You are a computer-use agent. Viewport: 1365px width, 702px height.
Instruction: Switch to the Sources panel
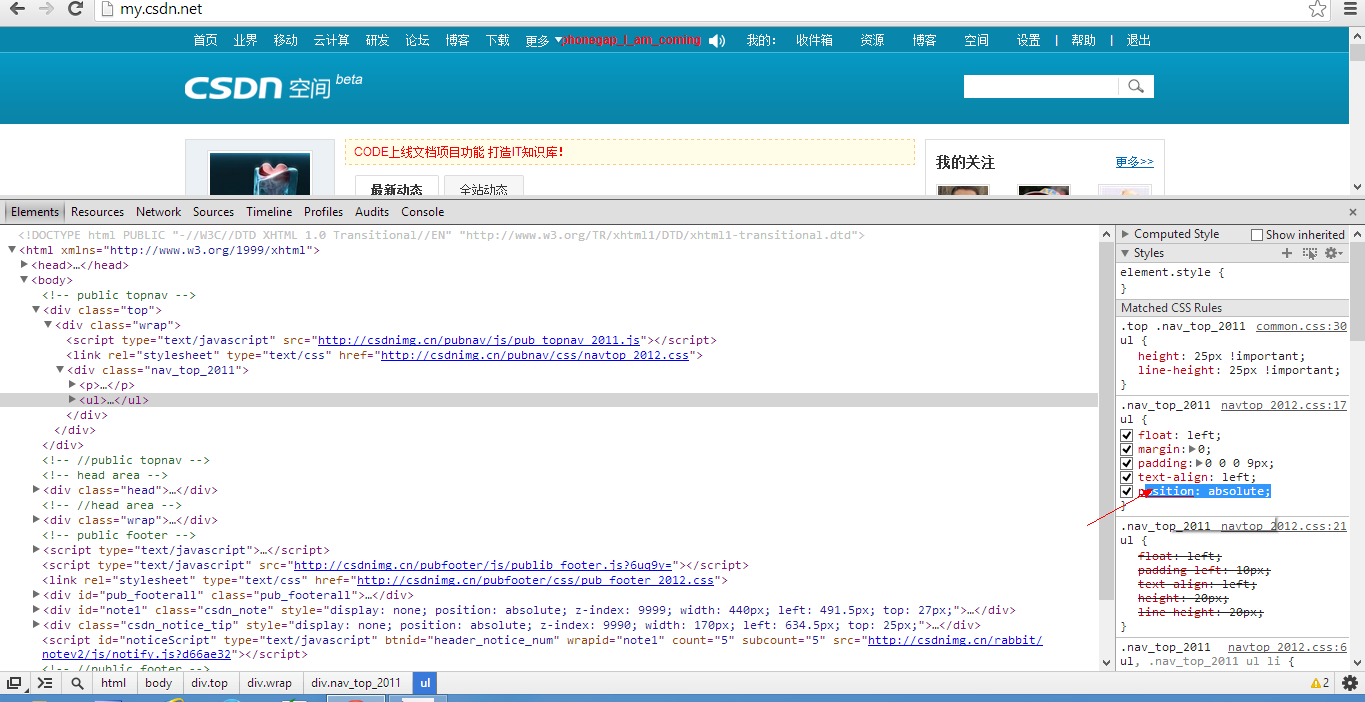(213, 212)
